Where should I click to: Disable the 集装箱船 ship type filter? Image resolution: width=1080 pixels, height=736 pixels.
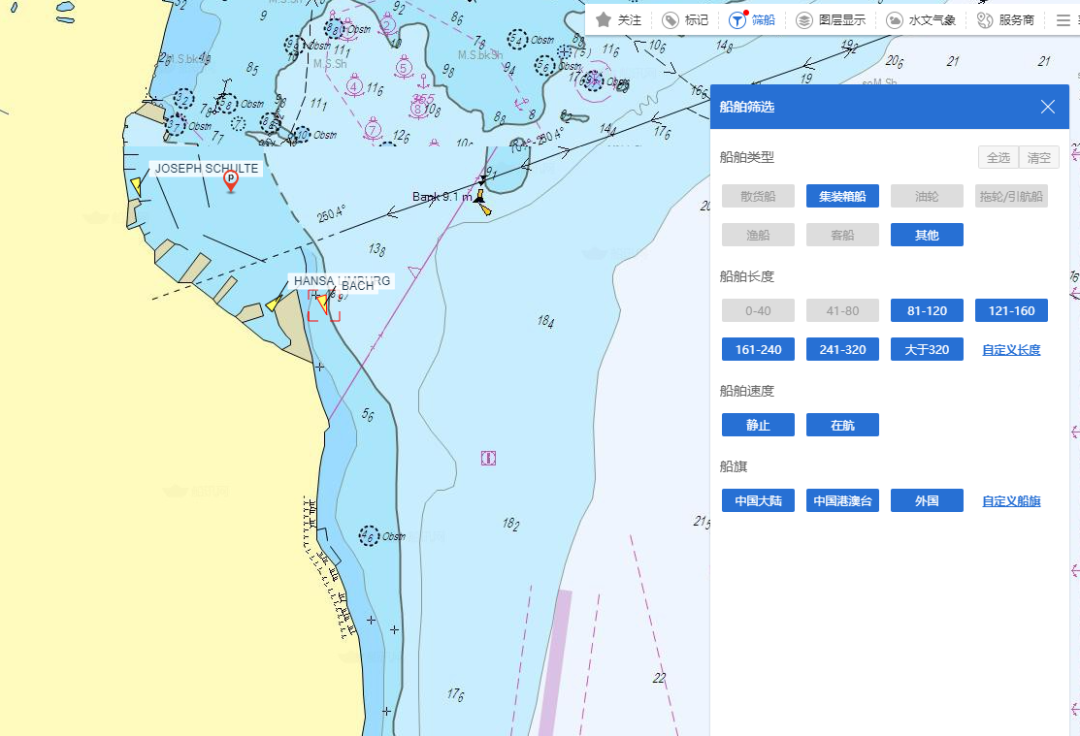[842, 196]
